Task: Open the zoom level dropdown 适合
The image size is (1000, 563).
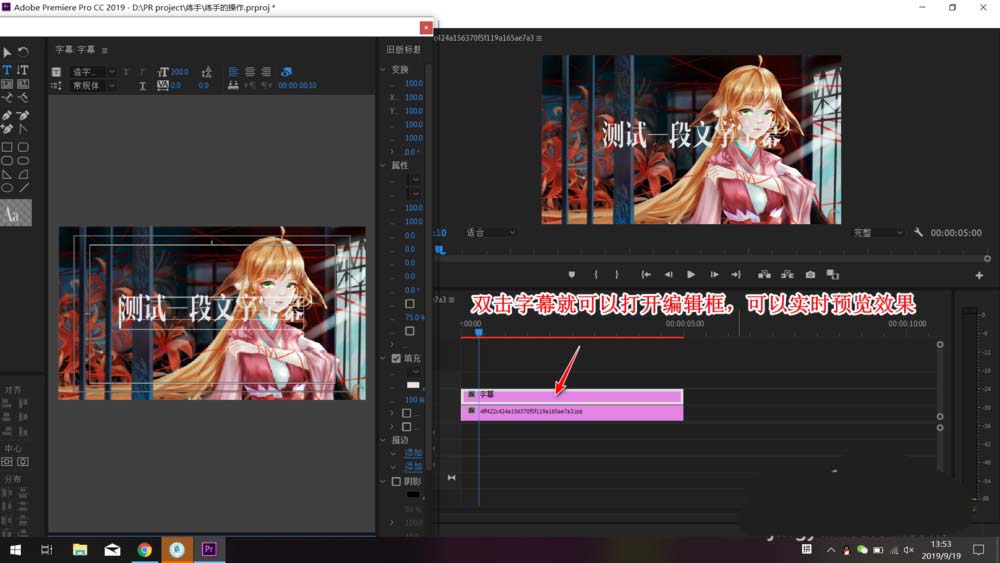Action: (x=490, y=233)
